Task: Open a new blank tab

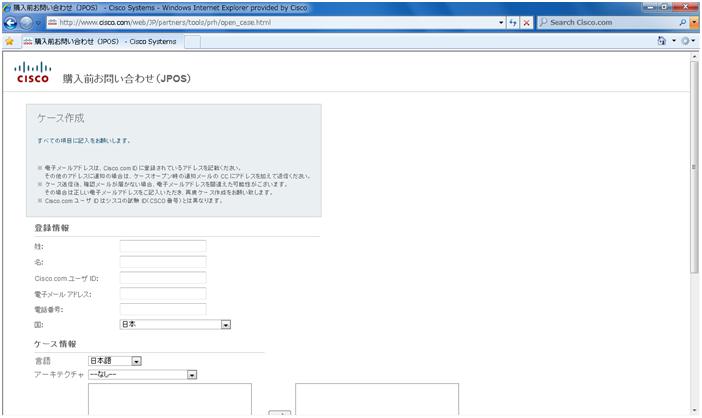Action: click(x=193, y=42)
